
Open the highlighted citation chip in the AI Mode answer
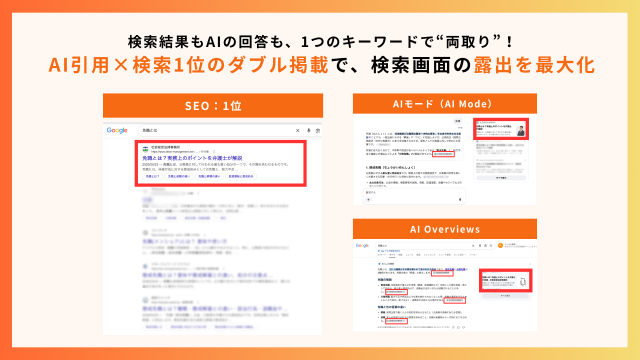point(443,154)
